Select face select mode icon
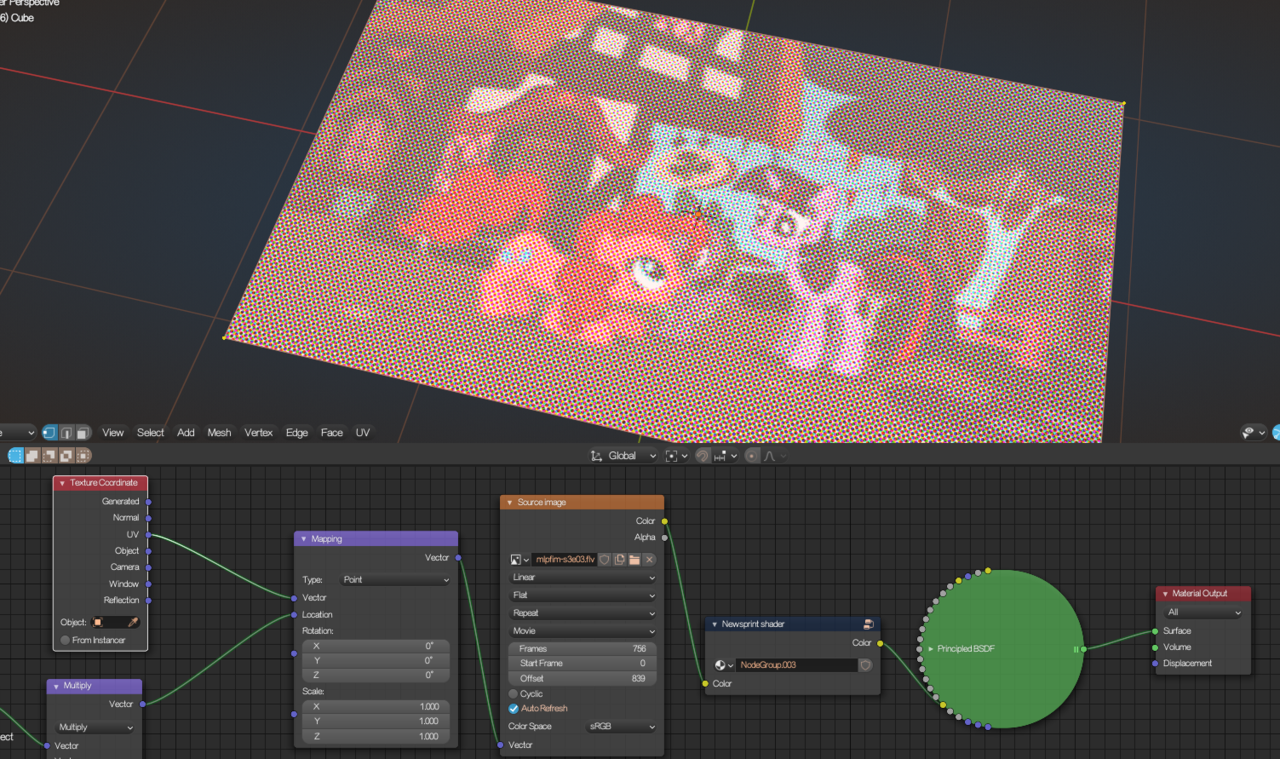The width and height of the screenshot is (1280, 759). (82, 432)
